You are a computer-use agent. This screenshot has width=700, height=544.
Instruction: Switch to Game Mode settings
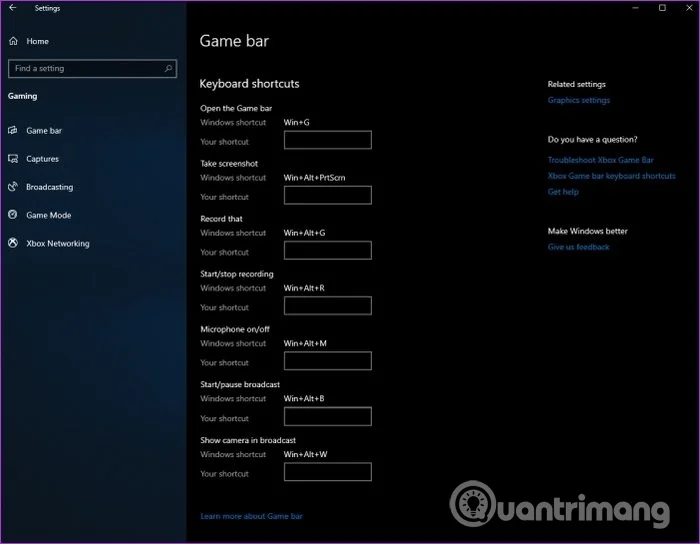click(49, 215)
